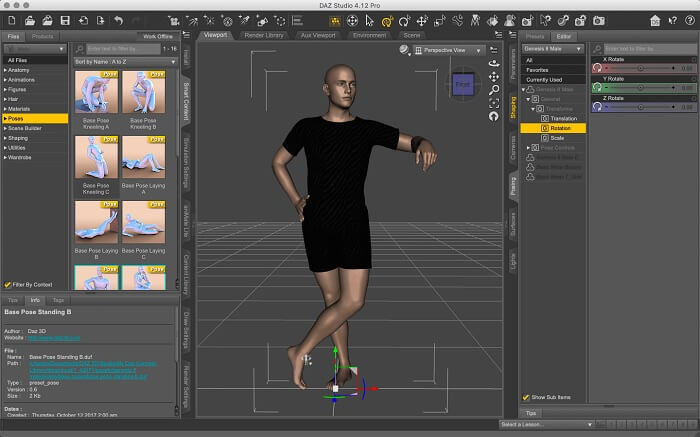Toggle the Work Offline button

[x=158, y=36]
